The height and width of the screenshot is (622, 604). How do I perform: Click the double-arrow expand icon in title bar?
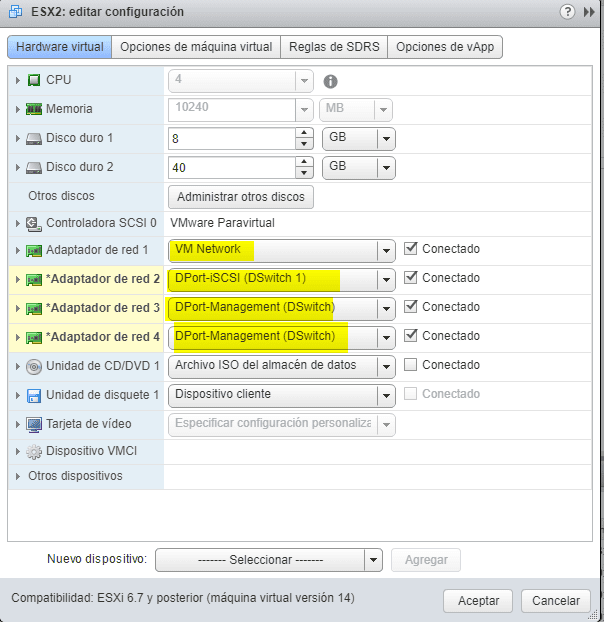589,12
